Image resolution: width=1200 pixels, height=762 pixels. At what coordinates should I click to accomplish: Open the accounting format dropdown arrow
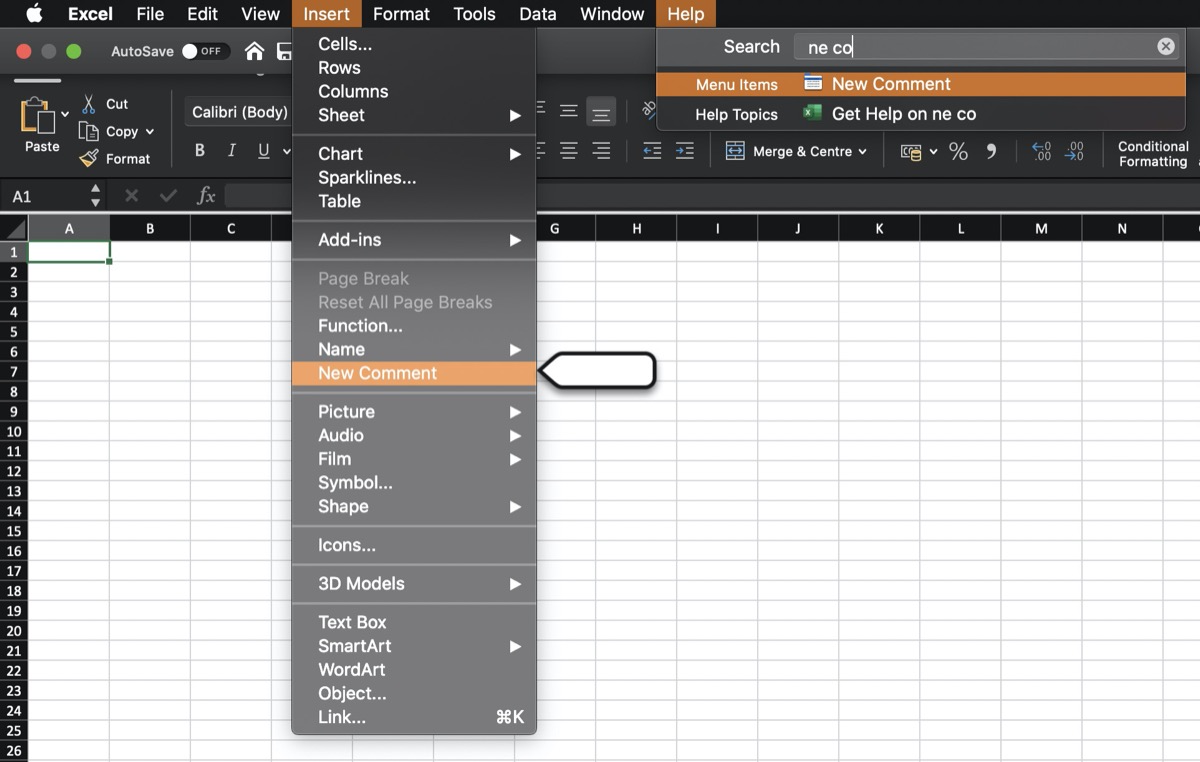[933, 152]
